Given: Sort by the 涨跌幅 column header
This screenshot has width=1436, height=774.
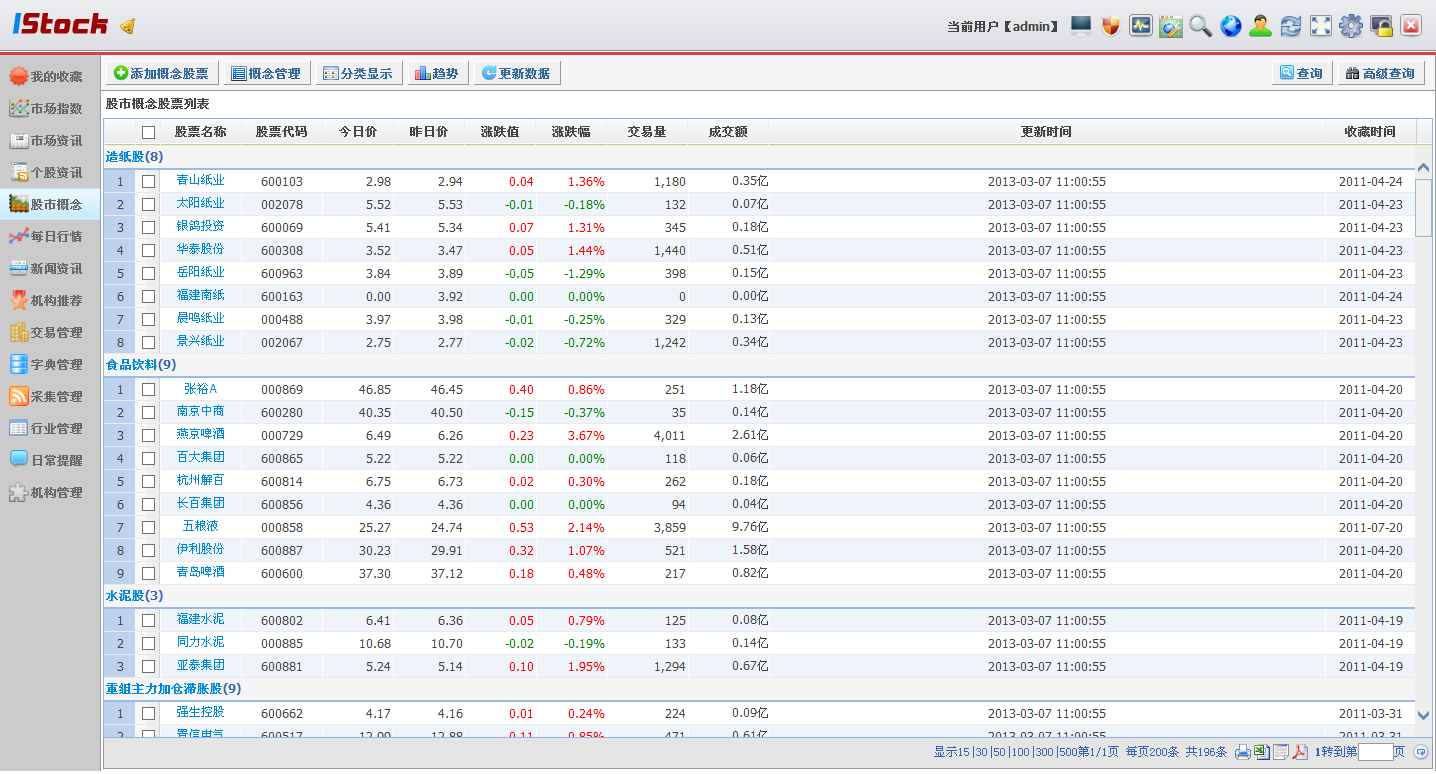Looking at the screenshot, I should pyautogui.click(x=571, y=132).
